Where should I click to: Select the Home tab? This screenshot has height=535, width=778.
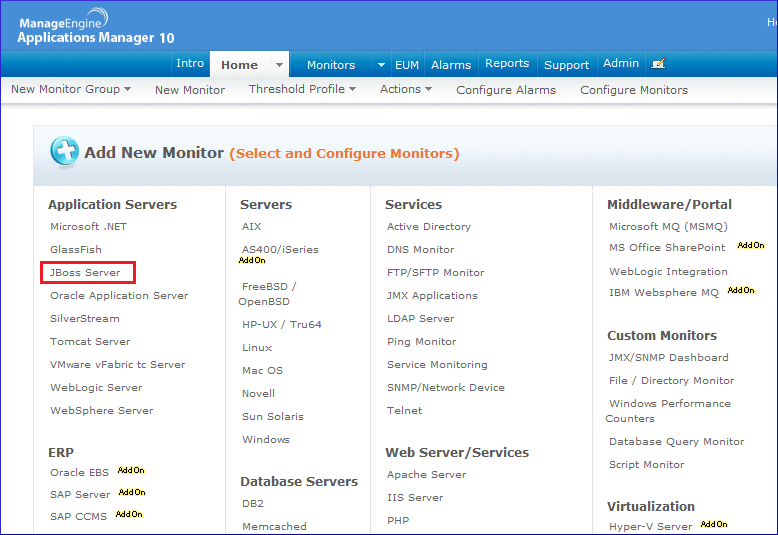pos(240,65)
